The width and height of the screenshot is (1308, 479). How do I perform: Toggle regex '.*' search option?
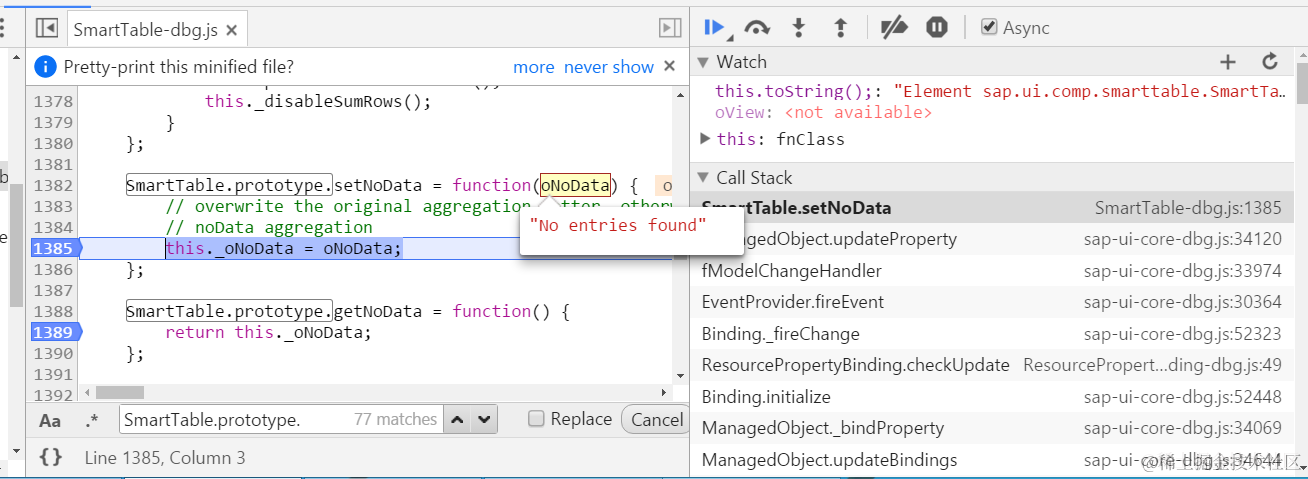(92, 420)
